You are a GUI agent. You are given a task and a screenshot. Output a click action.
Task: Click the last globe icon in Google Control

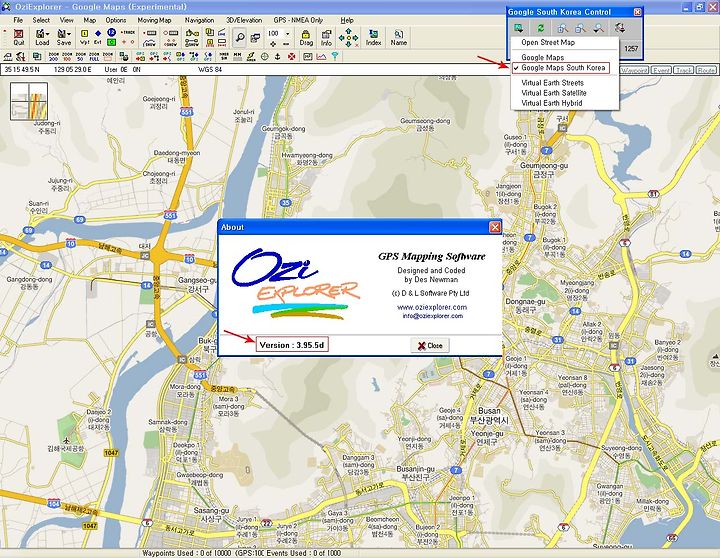620,28
